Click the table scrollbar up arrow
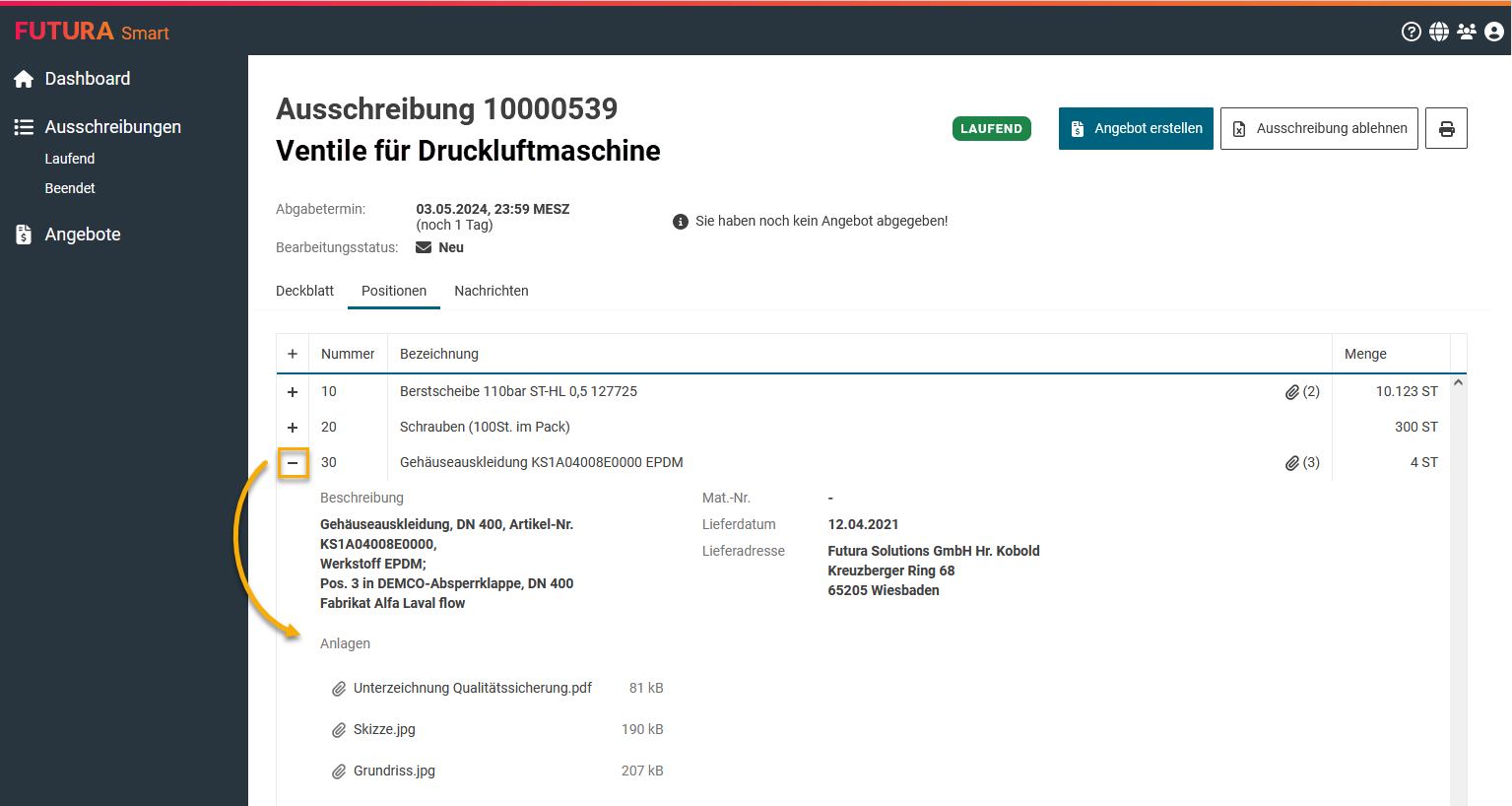Image resolution: width=1512 pixels, height=806 pixels. coord(1458,382)
